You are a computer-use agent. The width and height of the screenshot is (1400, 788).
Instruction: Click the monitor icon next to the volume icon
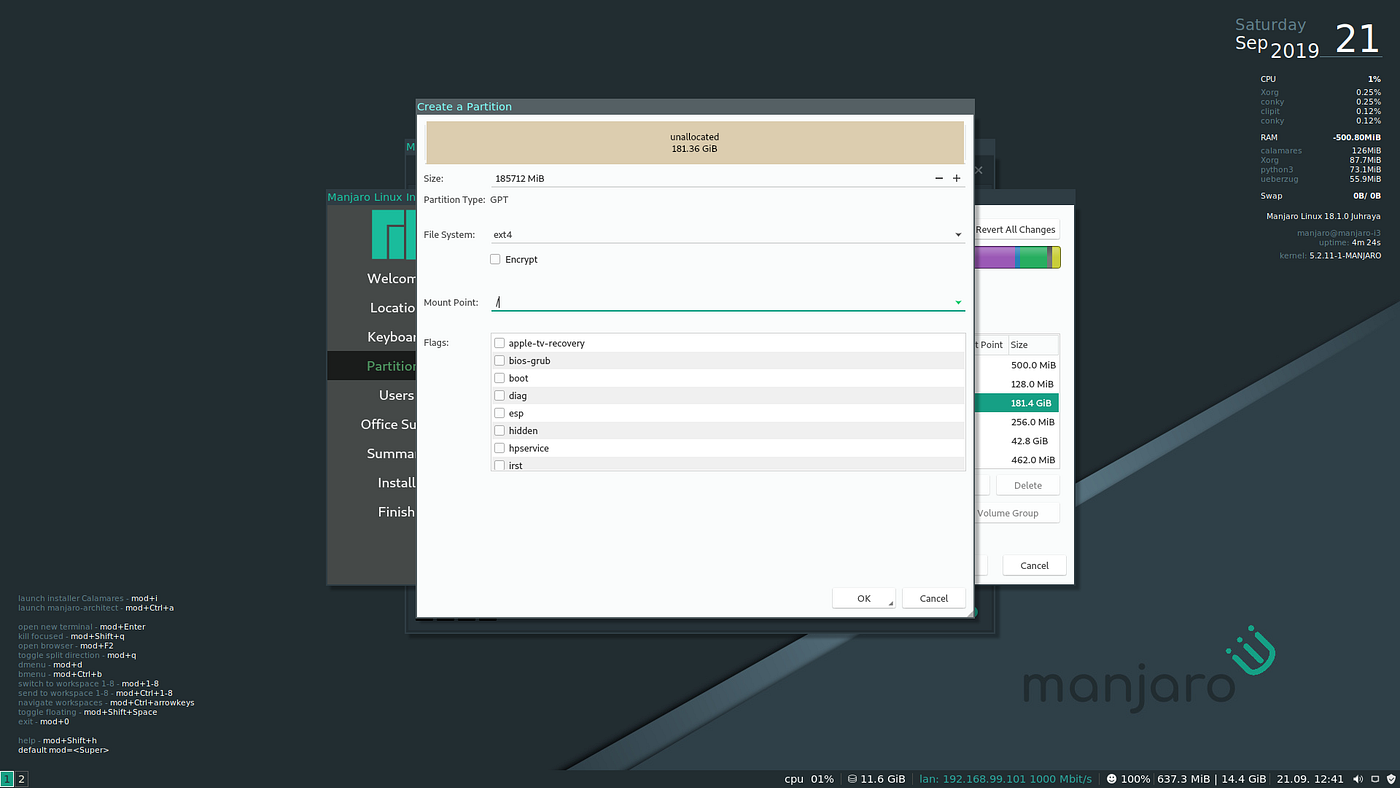(x=1374, y=779)
